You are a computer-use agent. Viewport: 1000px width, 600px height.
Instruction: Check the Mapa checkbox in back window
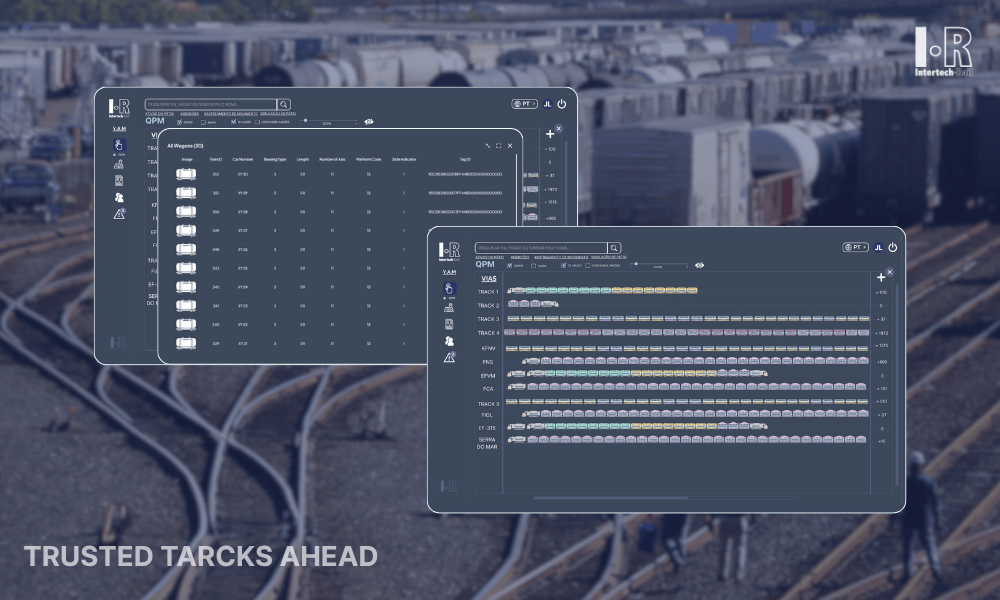click(x=203, y=122)
